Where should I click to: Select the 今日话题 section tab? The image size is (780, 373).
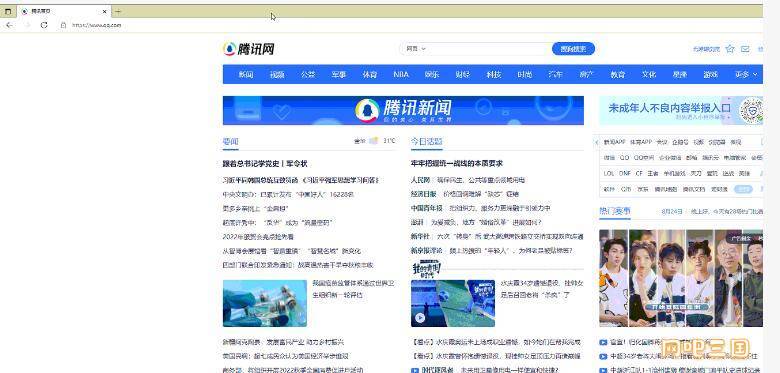point(426,141)
